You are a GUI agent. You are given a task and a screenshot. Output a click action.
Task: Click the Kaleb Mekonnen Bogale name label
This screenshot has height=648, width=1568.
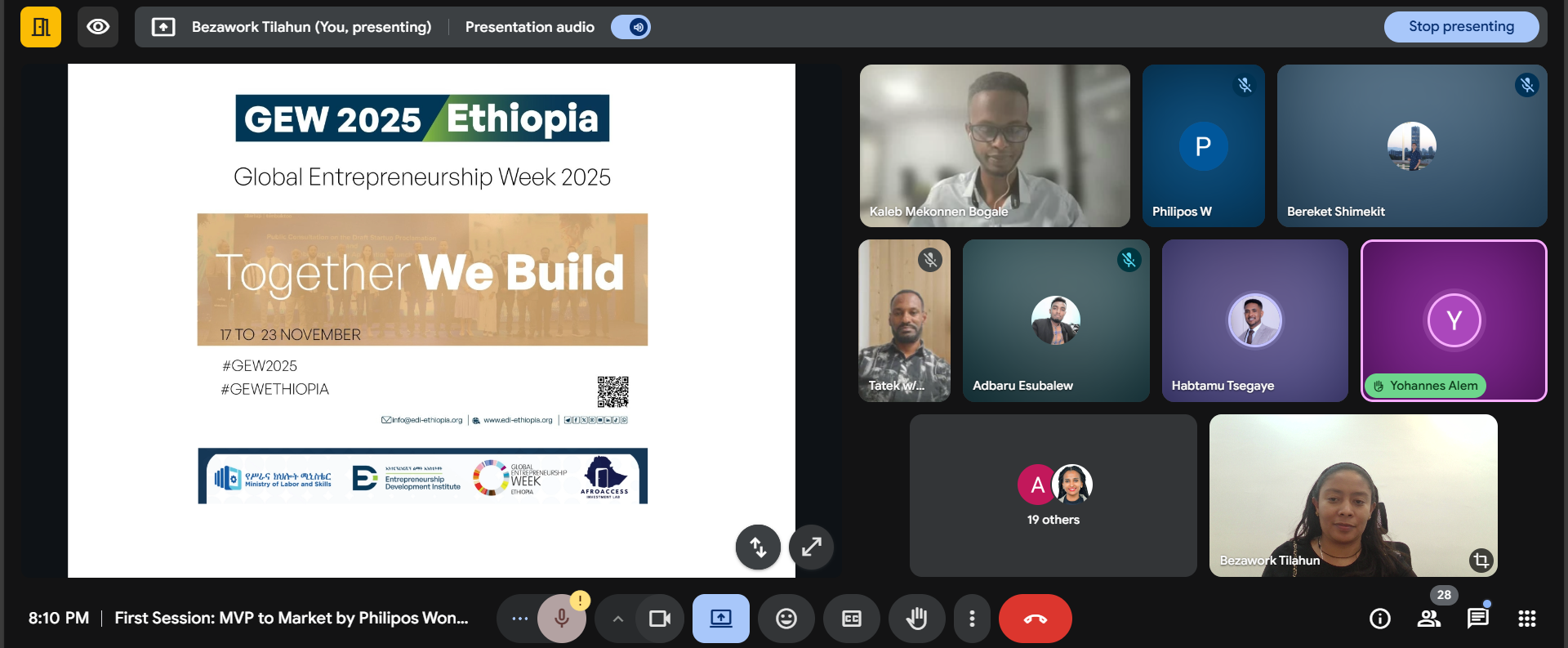tap(938, 212)
